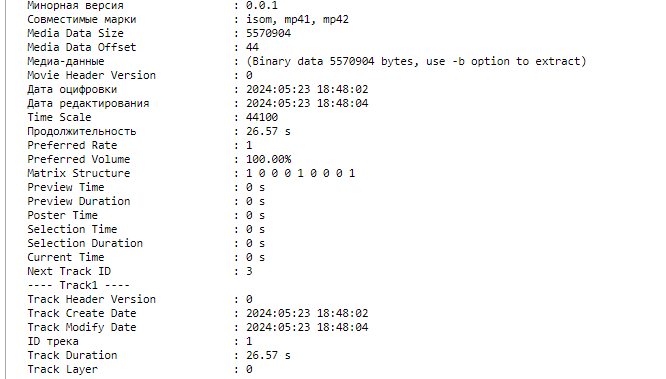Click the Track1 section header line
The image size is (666, 379).
[x=79, y=285]
